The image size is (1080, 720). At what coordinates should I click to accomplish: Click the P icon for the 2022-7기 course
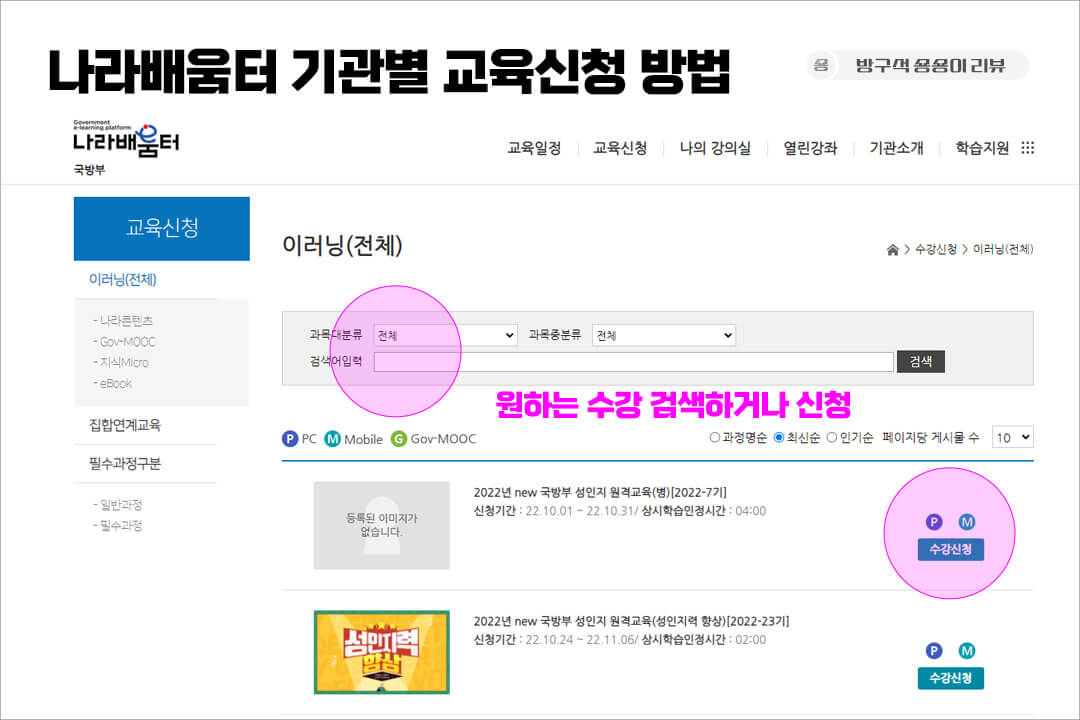(x=934, y=522)
